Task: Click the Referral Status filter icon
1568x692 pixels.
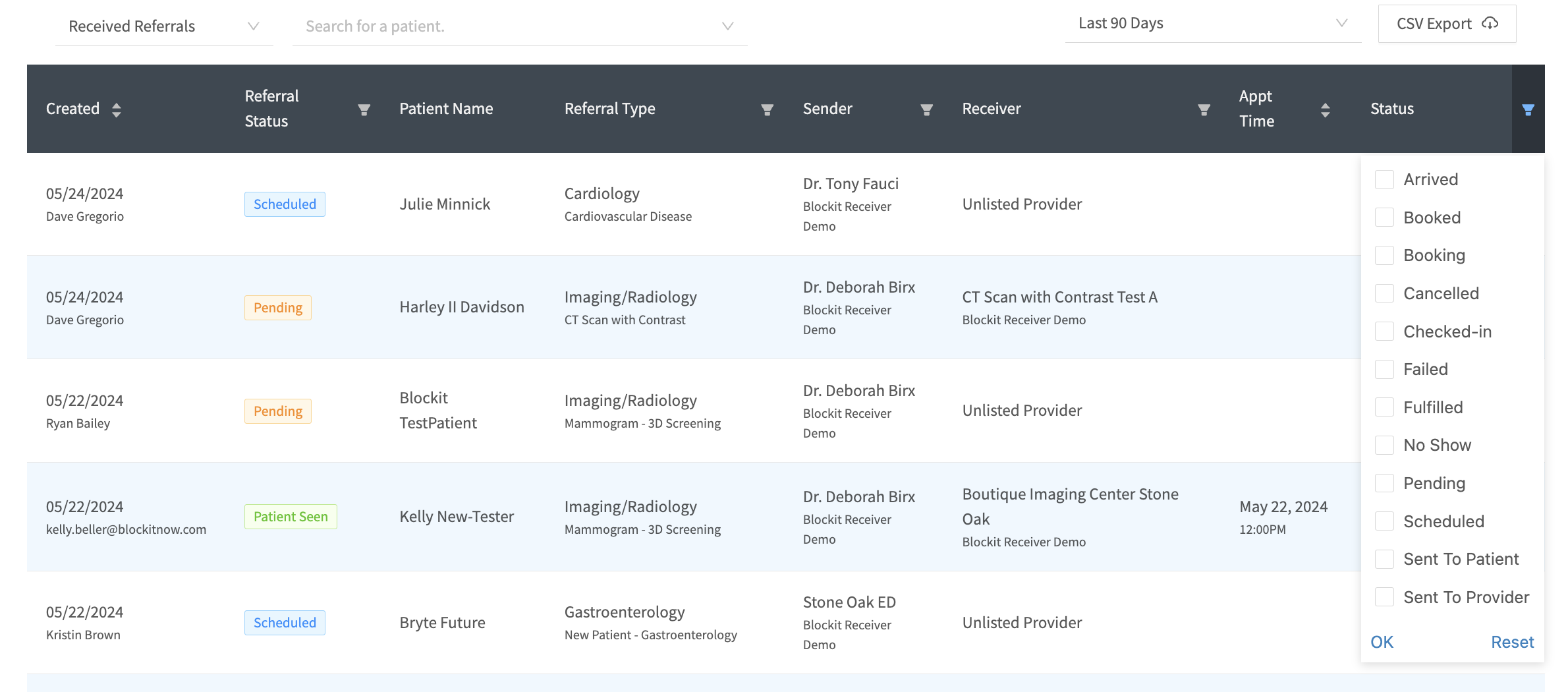Action: (364, 109)
